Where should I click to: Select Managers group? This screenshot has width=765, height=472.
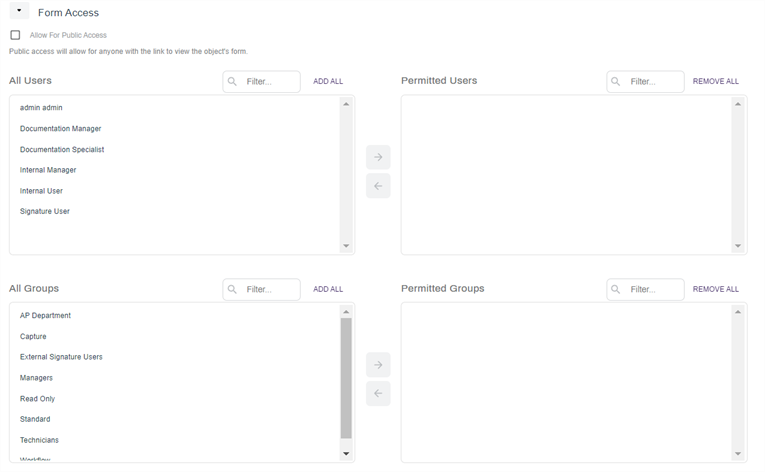tap(36, 378)
